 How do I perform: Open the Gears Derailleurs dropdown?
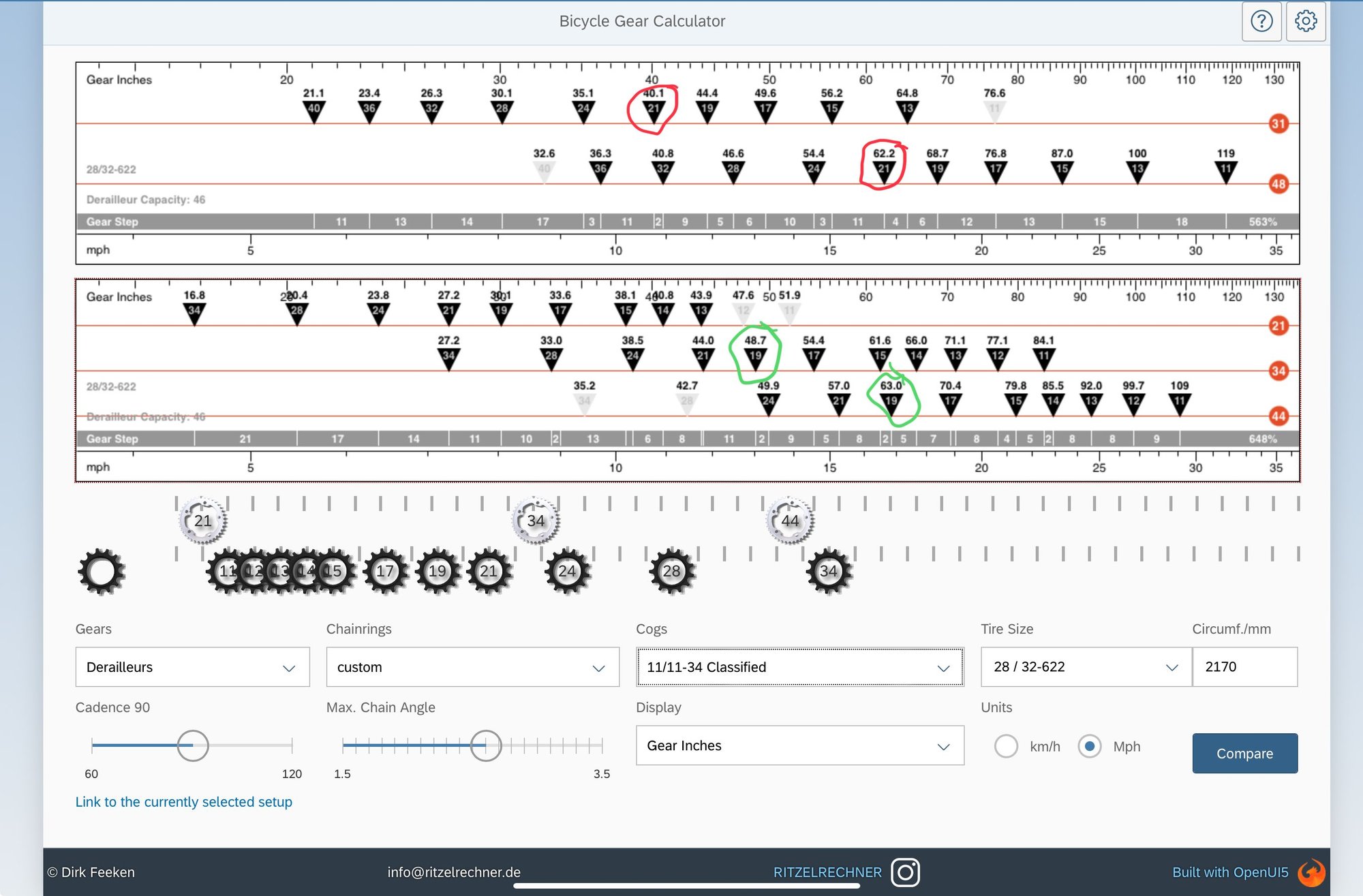click(x=192, y=667)
